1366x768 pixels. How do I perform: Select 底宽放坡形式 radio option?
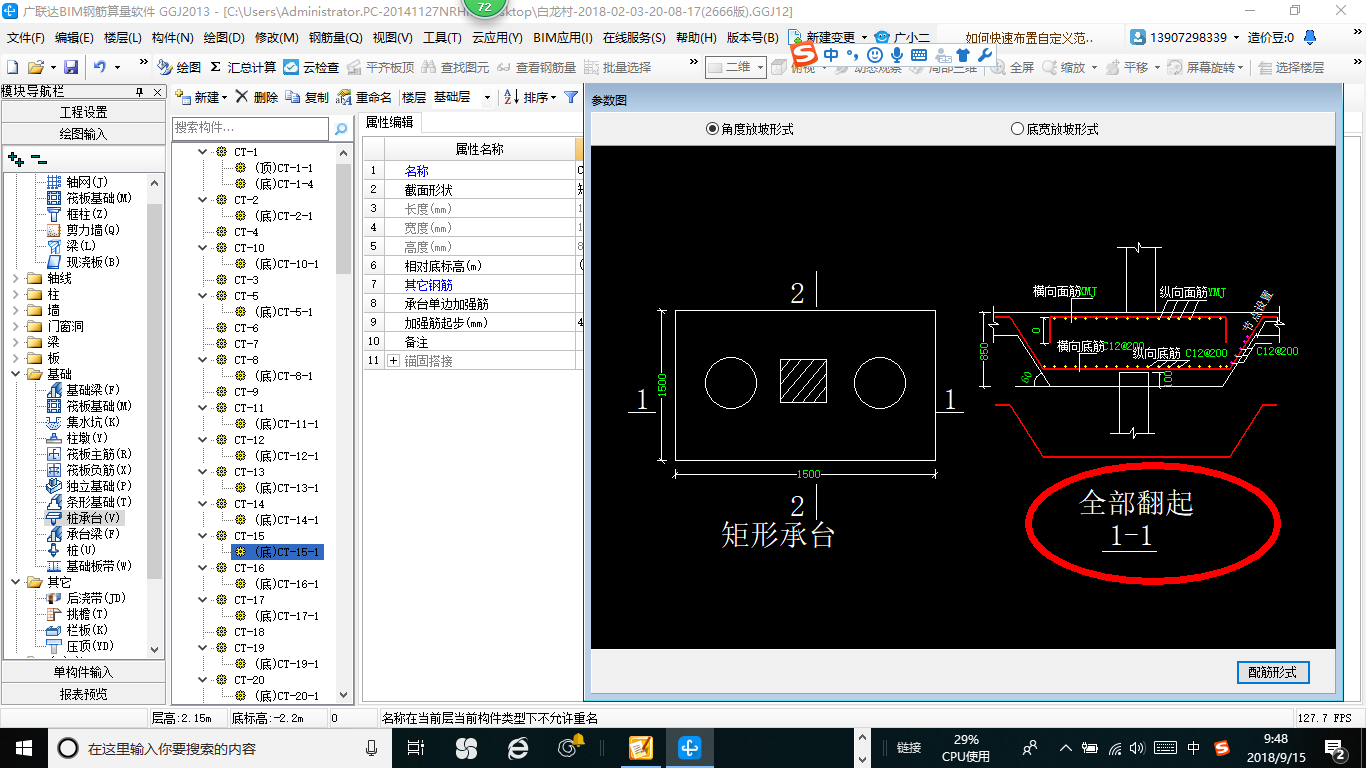(1055, 129)
